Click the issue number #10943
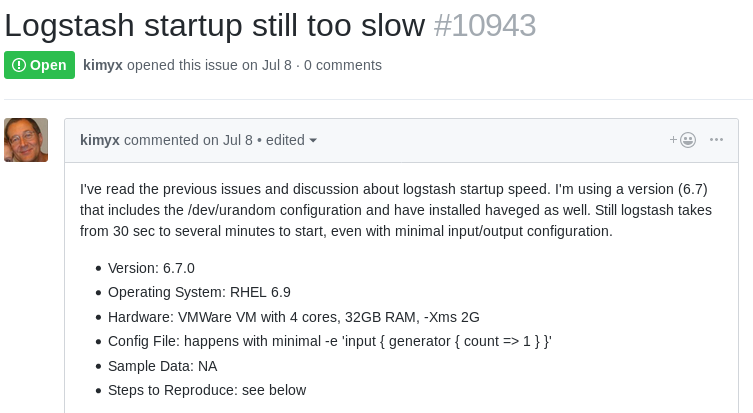This screenshot has width=753, height=413. pos(485,25)
